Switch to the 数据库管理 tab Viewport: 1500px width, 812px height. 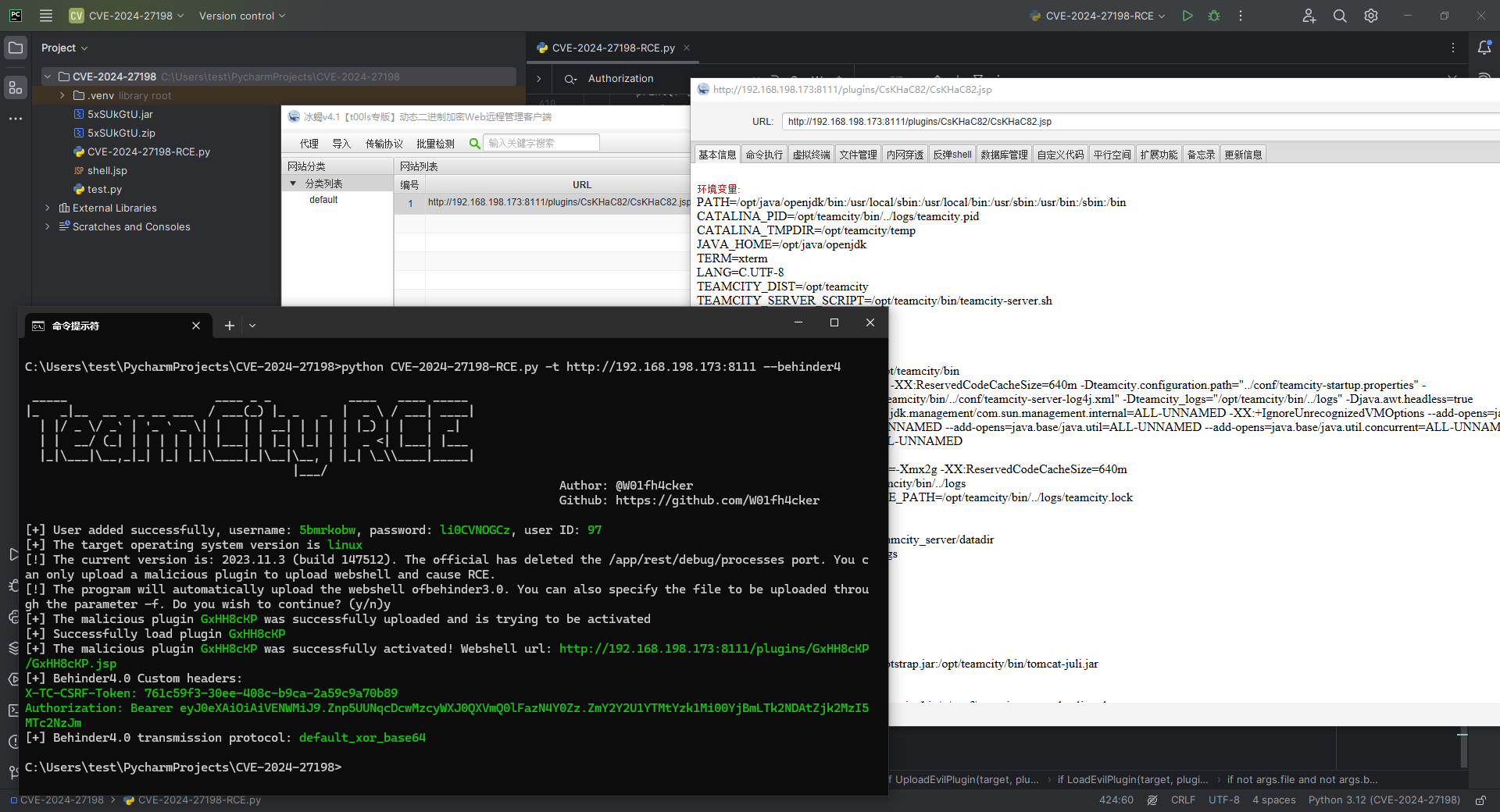point(1004,155)
